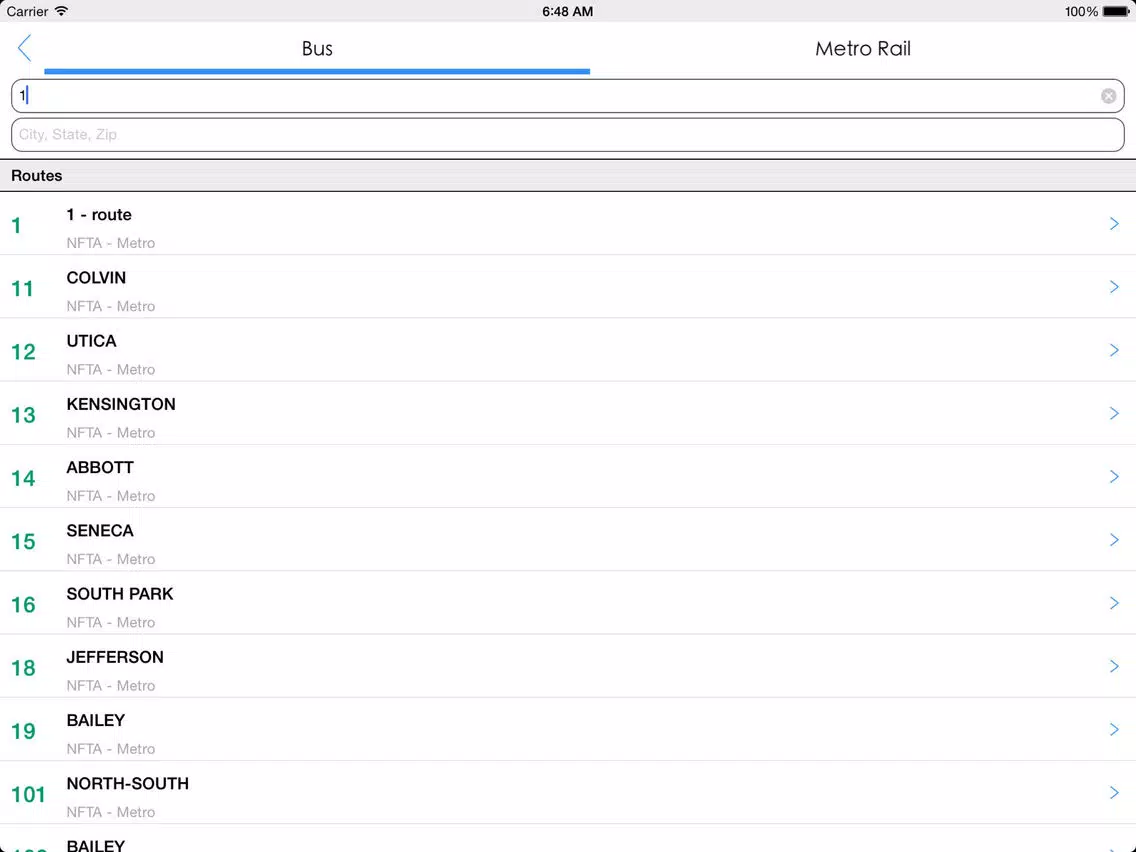Open the chevron for NORTH-SOUTH route
This screenshot has width=1136, height=852.
click(1114, 793)
